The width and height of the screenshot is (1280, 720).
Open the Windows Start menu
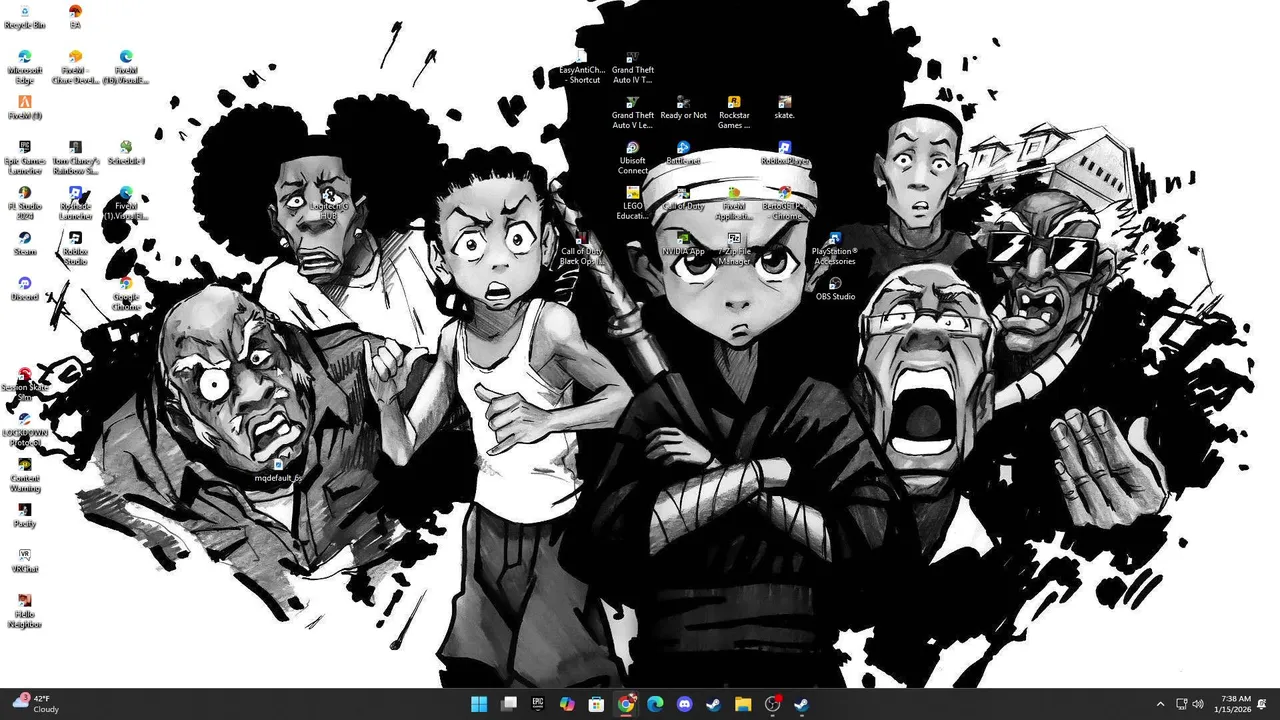pyautogui.click(x=479, y=704)
